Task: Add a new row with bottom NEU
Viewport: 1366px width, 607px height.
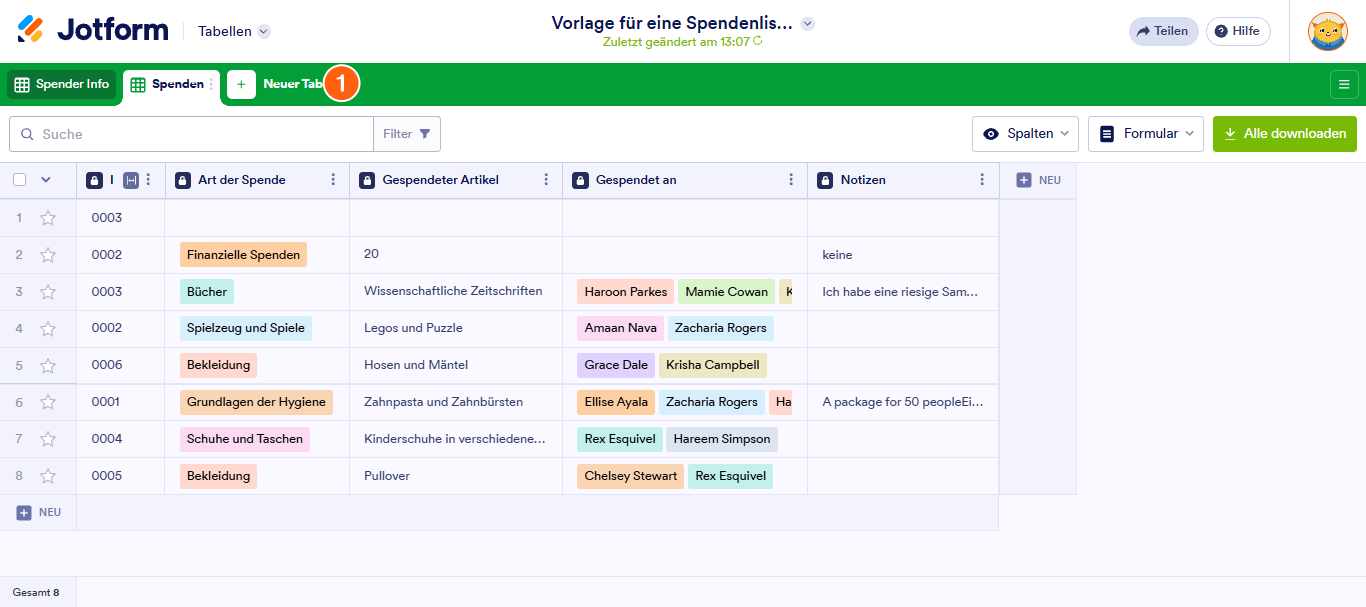Action: click(x=39, y=512)
